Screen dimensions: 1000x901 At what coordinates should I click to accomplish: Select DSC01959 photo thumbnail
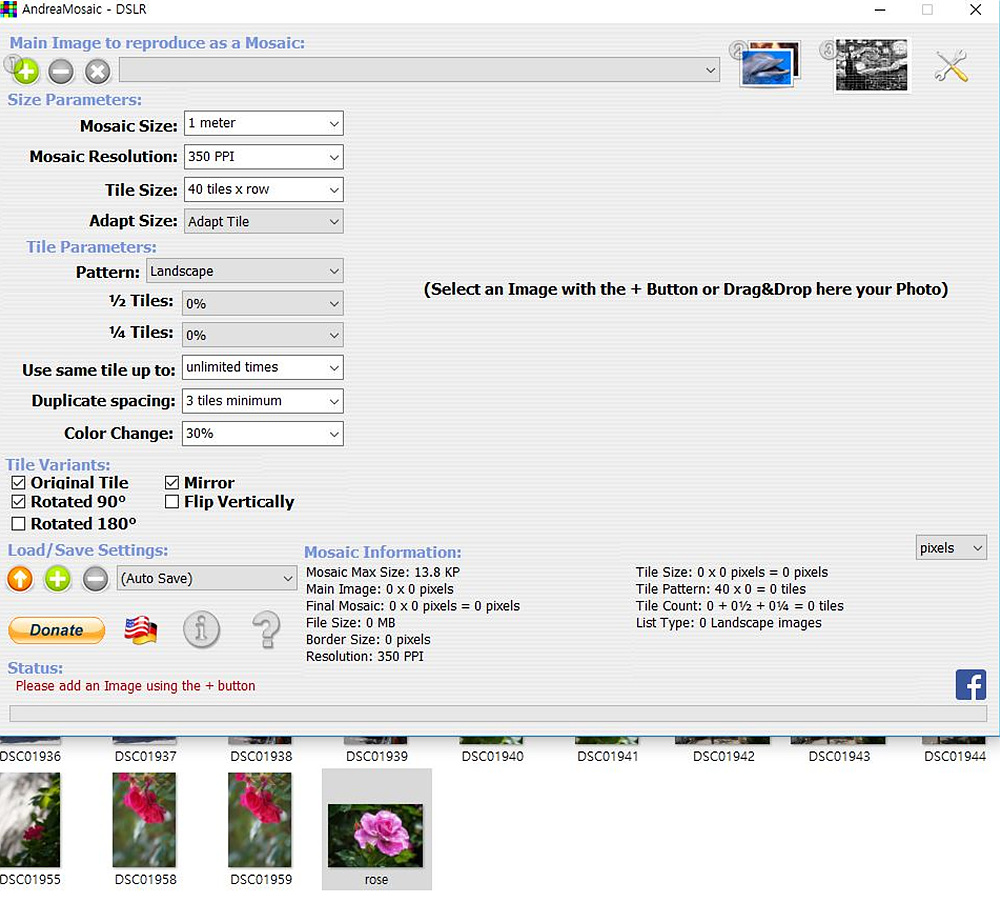click(260, 820)
